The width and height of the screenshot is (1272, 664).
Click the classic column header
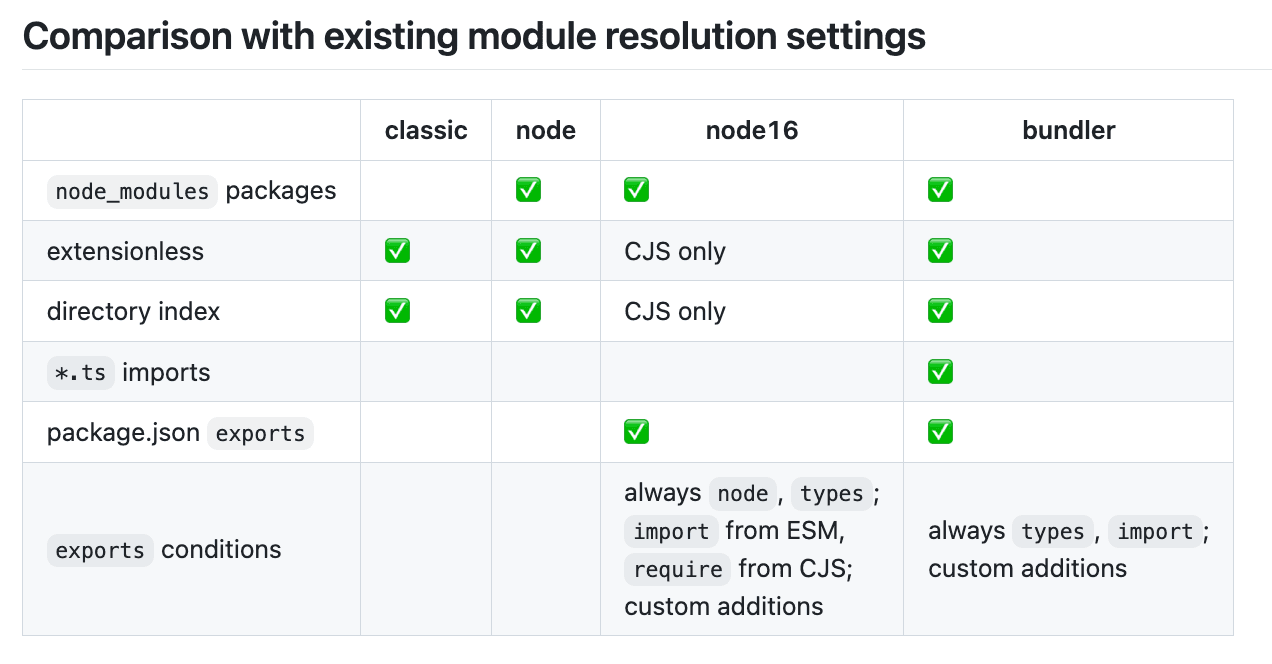click(x=426, y=130)
